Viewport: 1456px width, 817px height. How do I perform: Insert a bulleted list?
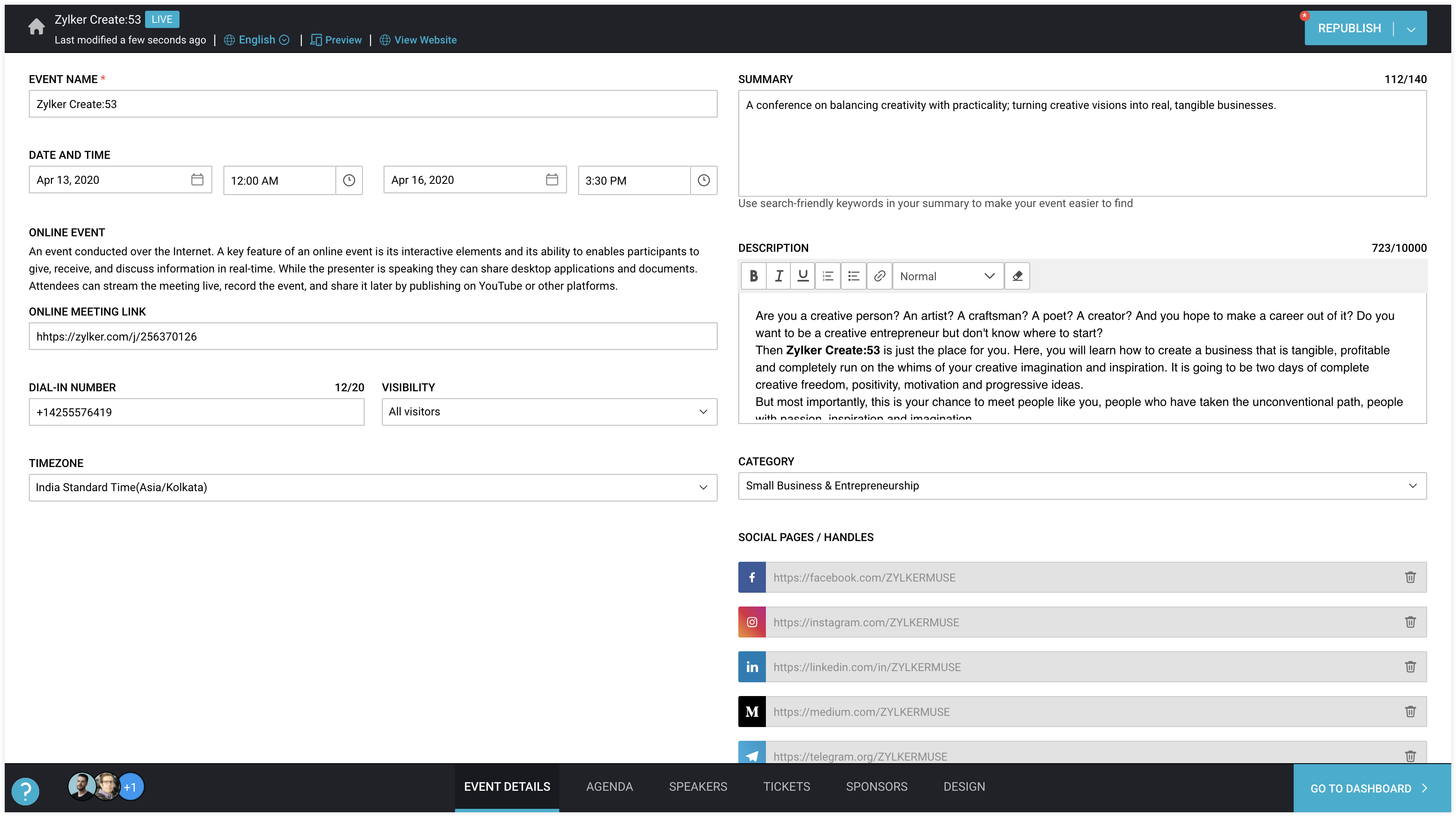[853, 276]
